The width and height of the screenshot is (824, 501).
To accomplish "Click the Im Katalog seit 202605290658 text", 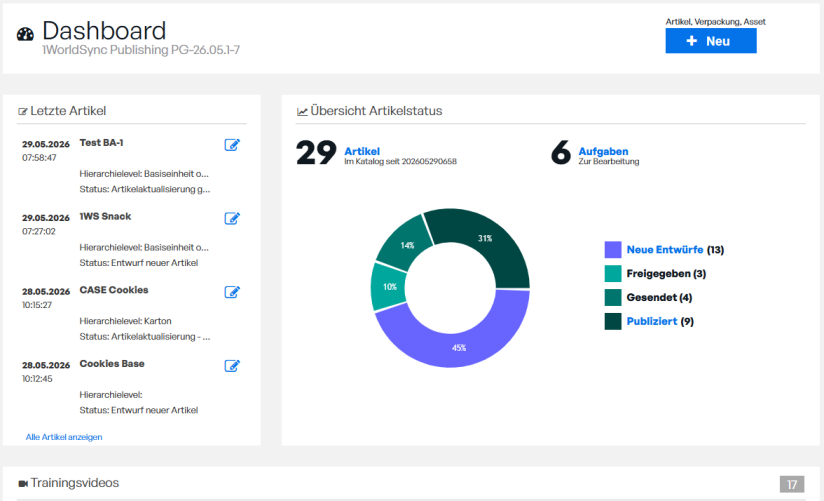I will pyautogui.click(x=400, y=161).
